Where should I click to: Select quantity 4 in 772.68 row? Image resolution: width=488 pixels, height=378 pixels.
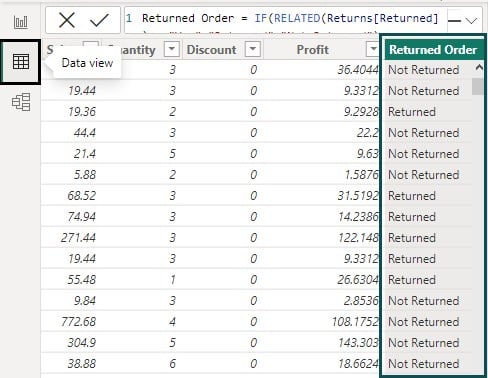click(x=172, y=322)
